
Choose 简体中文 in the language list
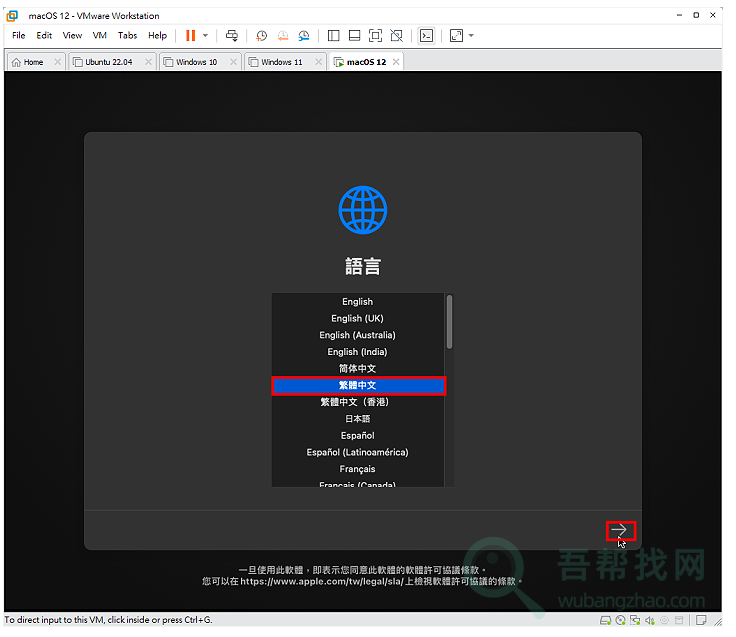(x=358, y=369)
